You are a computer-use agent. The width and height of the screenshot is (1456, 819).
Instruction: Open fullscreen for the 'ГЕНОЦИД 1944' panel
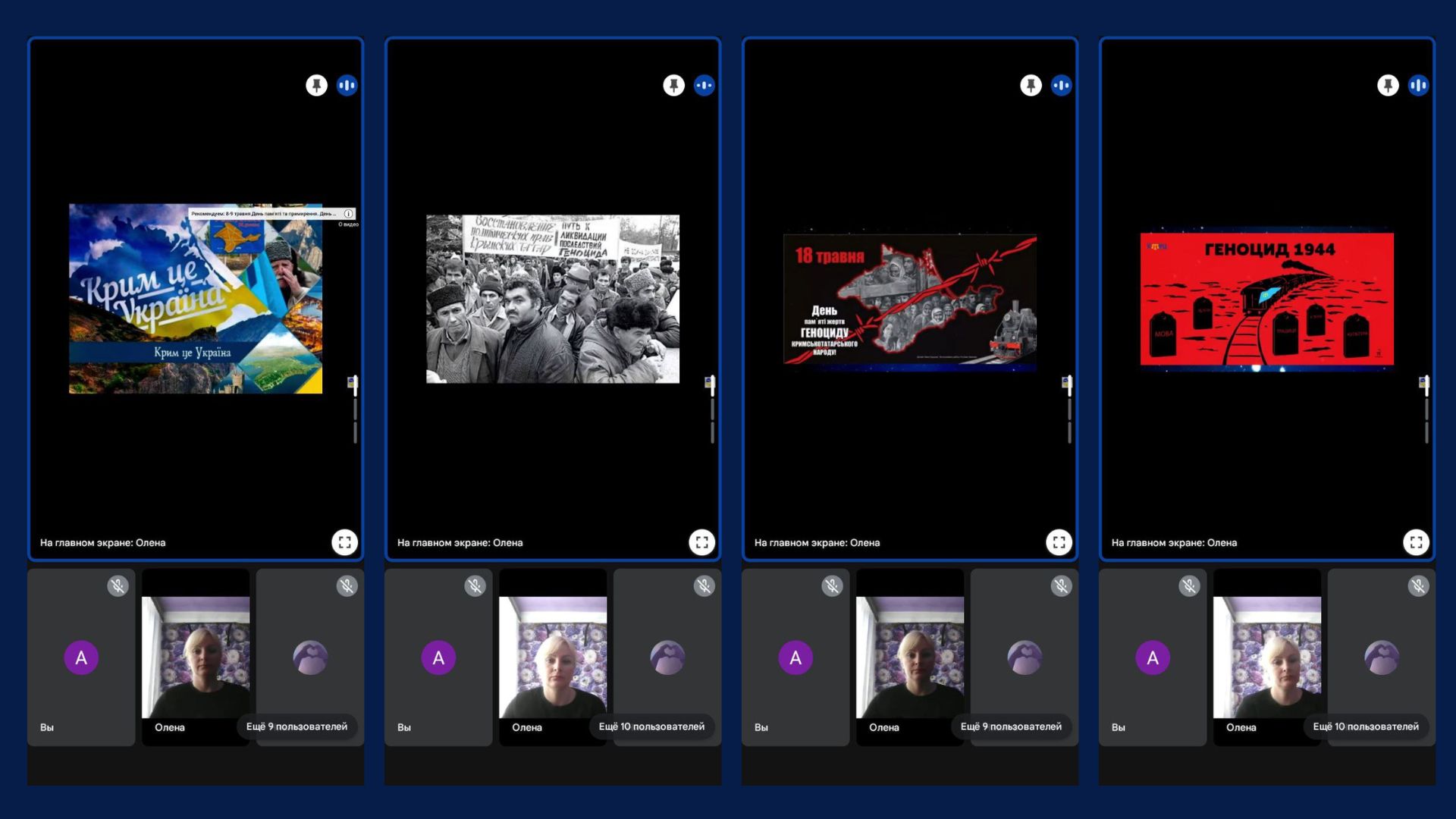[1416, 542]
